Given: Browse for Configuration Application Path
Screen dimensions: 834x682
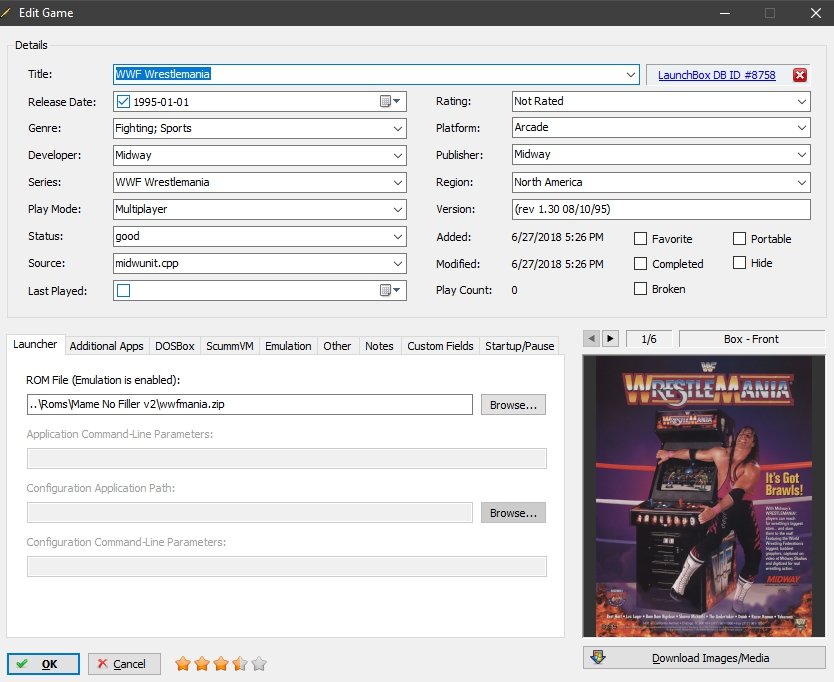Looking at the screenshot, I should pos(513,513).
